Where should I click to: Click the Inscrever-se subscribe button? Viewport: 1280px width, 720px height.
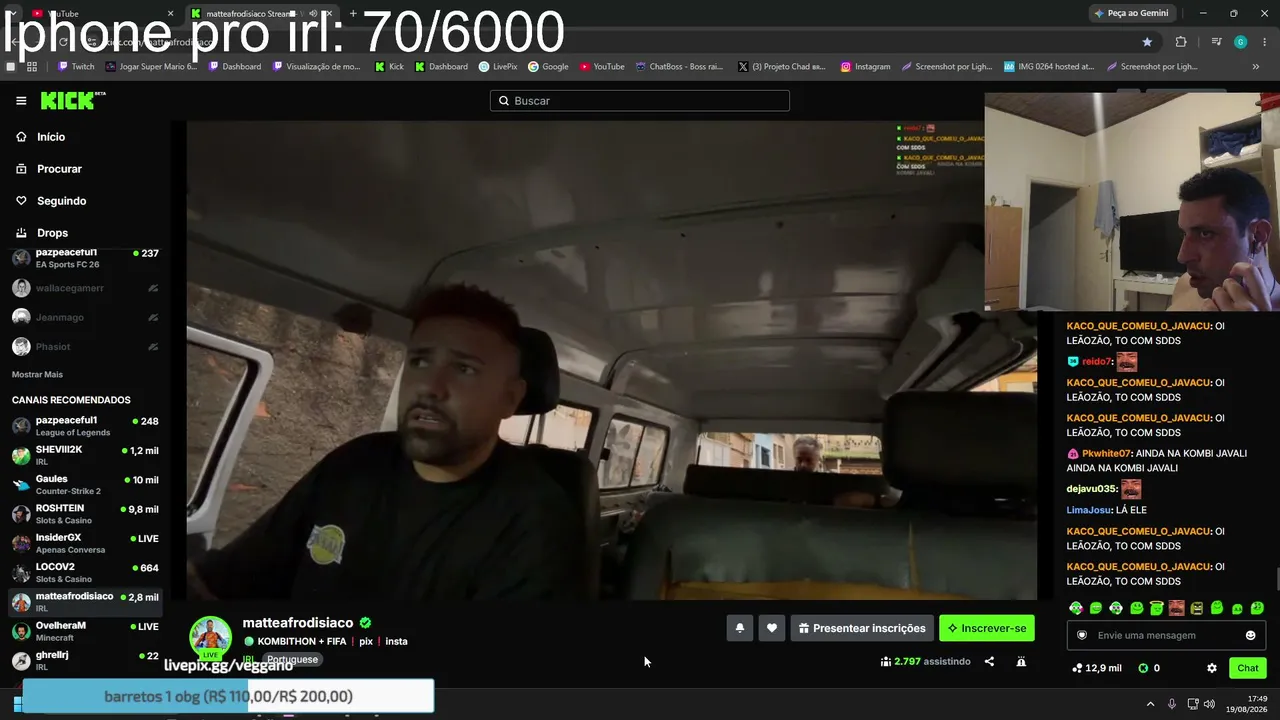987,628
